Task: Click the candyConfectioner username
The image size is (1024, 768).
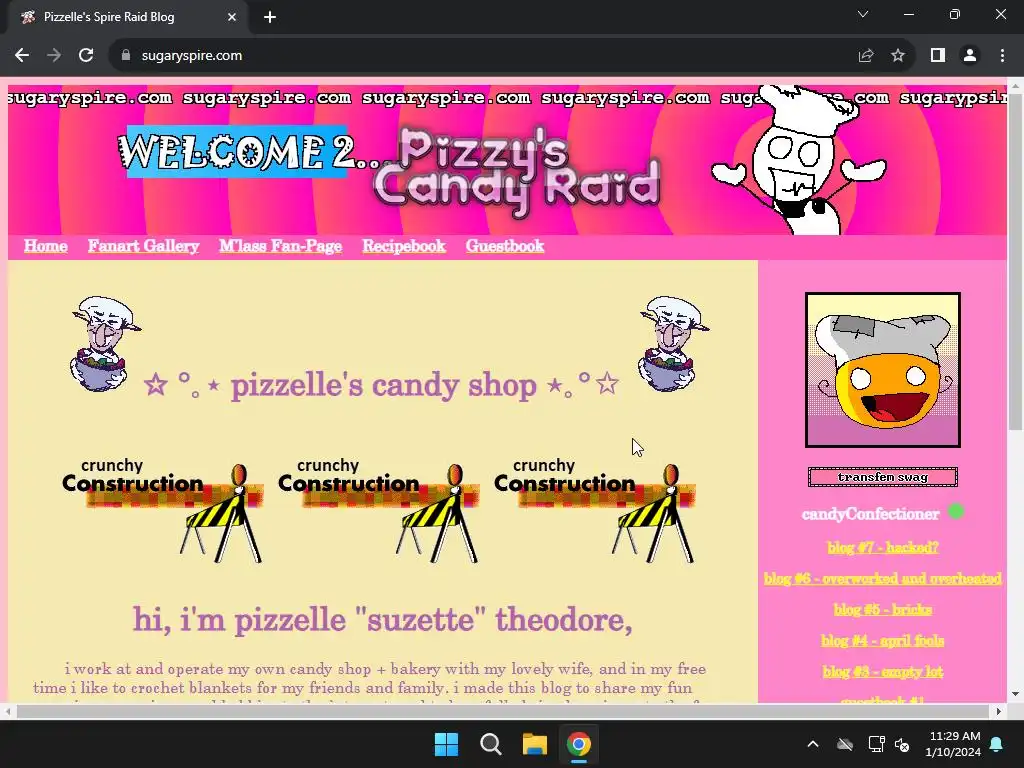Action: click(871, 514)
